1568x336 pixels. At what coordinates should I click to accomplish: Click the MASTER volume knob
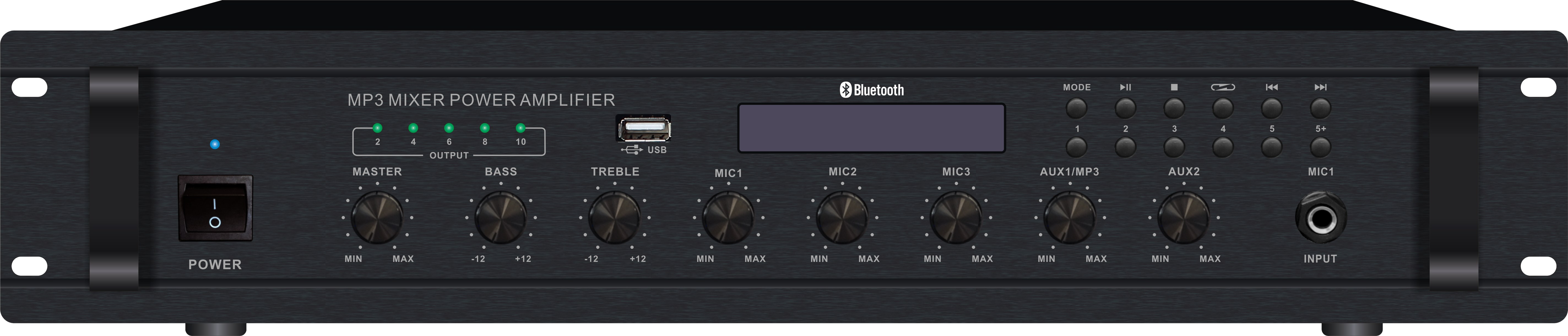[377, 218]
